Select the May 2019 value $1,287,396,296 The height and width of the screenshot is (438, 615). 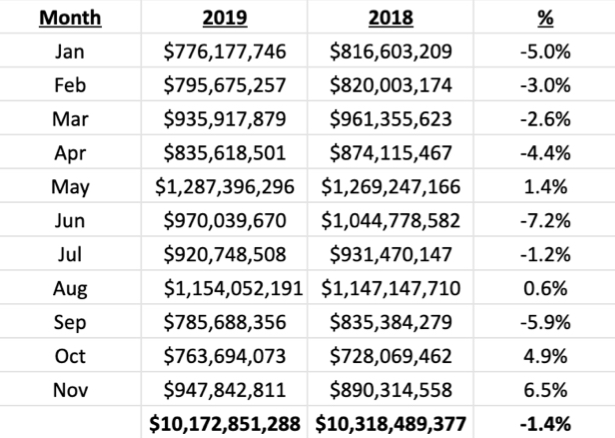225,187
